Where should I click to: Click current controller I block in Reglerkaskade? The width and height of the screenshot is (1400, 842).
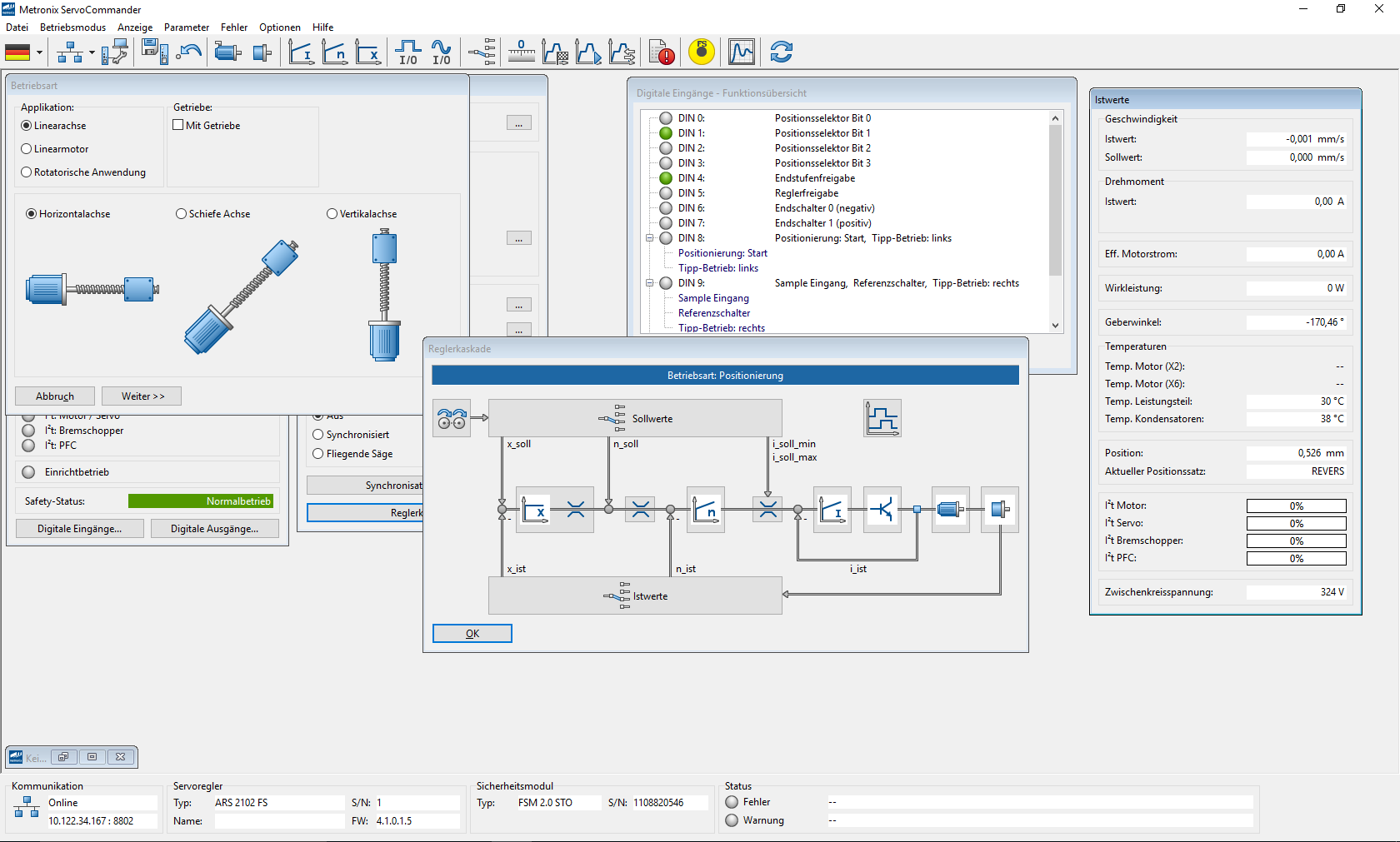pos(832,509)
